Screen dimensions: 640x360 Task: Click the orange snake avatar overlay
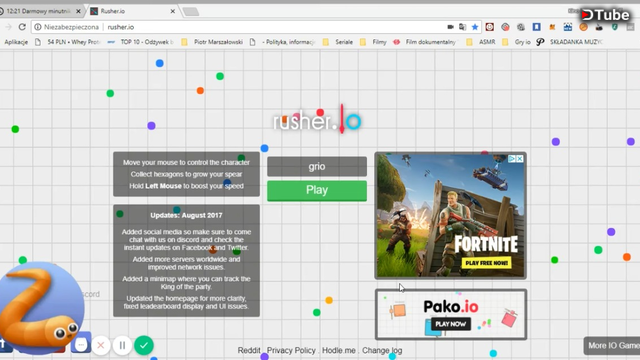tap(41, 307)
